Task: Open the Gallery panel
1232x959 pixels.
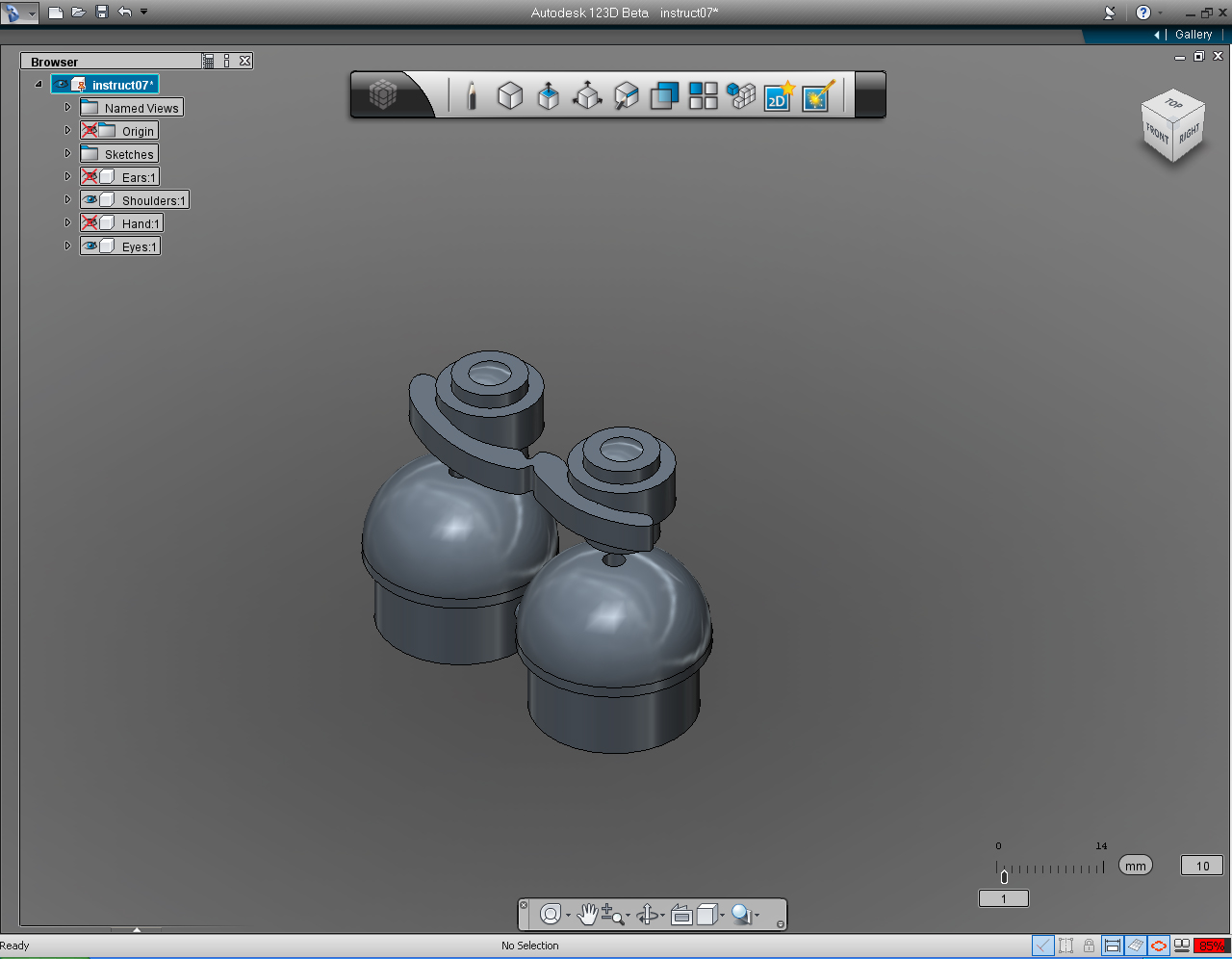Action: point(1193,35)
